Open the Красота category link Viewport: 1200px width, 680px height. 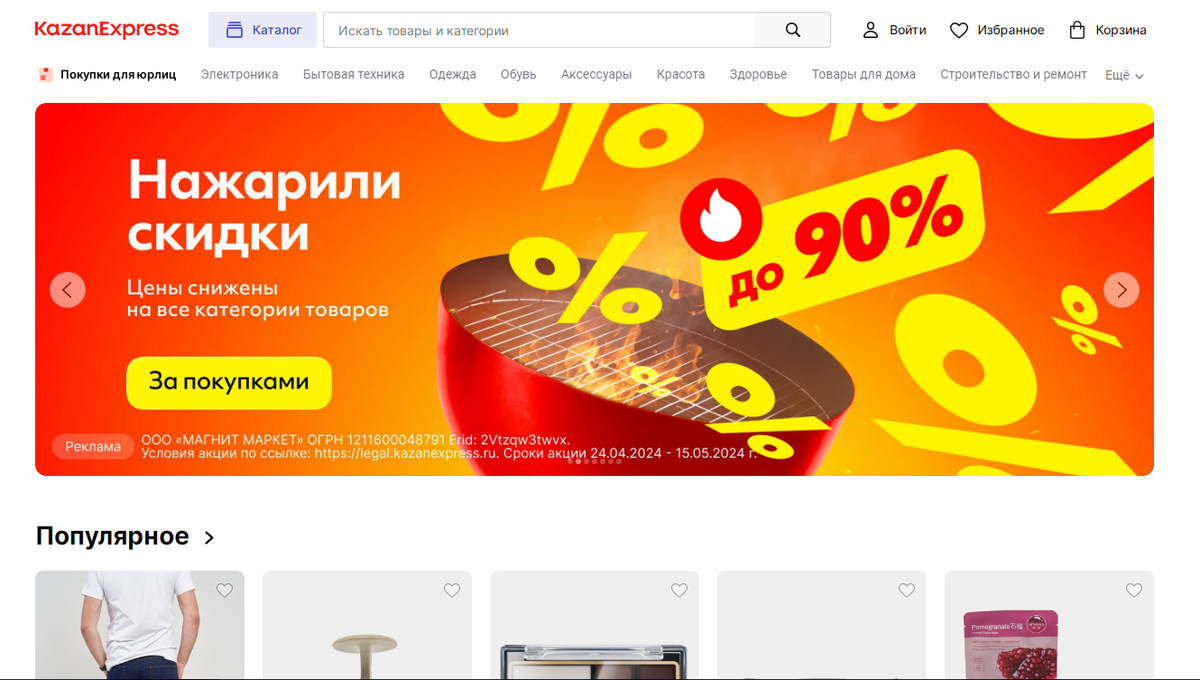click(681, 74)
